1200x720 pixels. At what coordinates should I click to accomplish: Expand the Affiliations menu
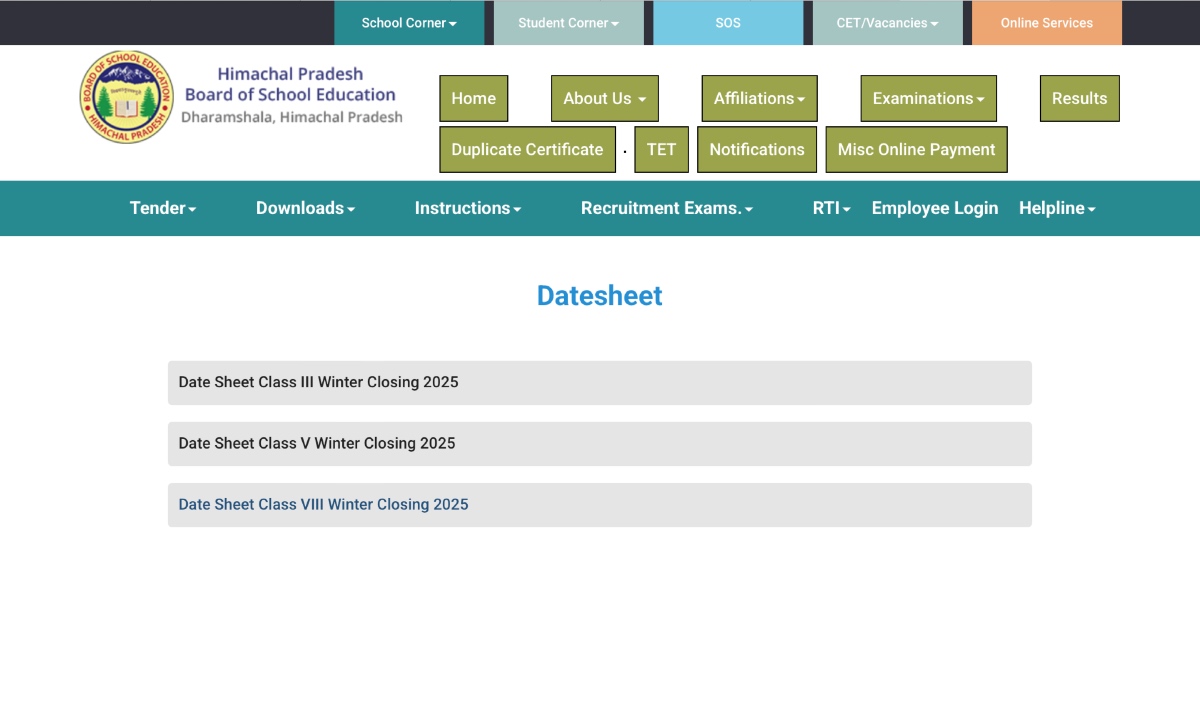coord(759,98)
